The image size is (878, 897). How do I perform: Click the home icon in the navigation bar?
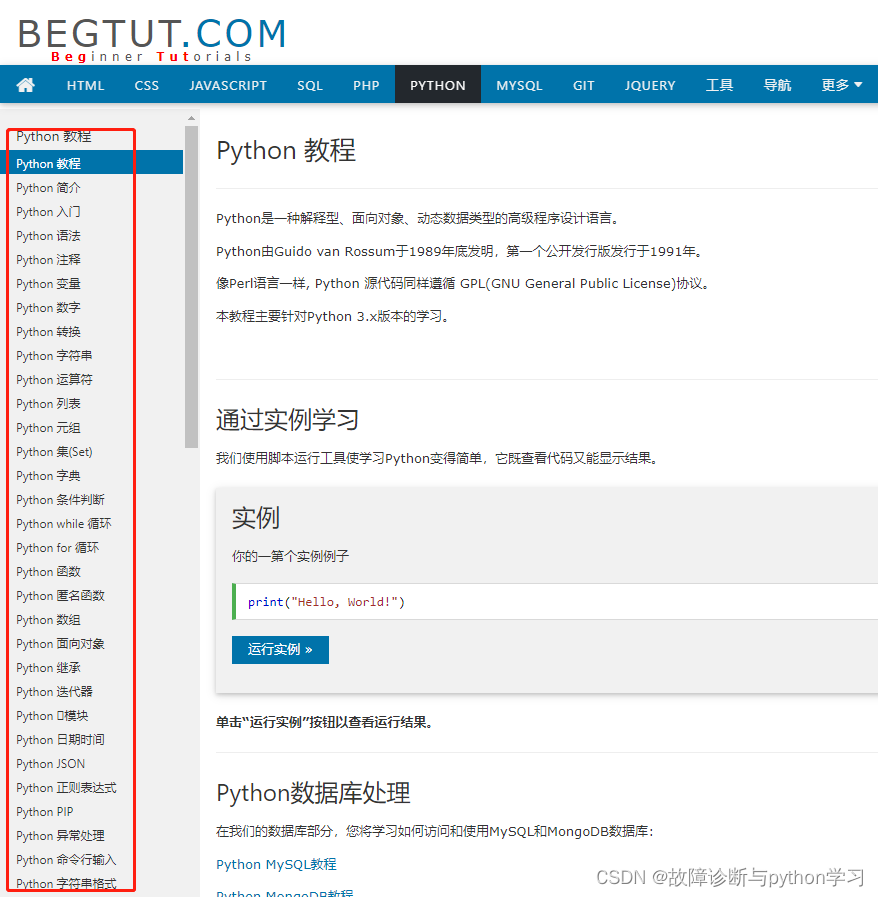click(25, 85)
